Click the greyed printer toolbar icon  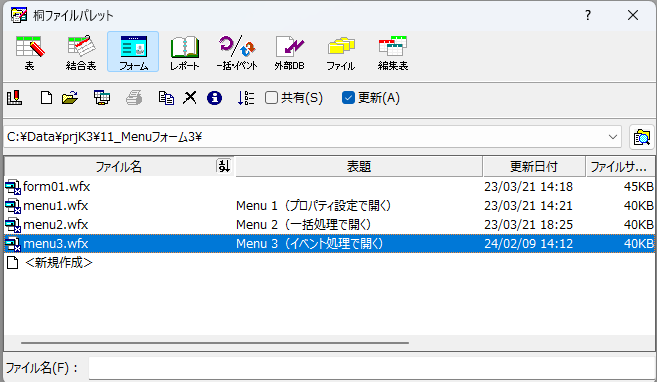point(134,98)
